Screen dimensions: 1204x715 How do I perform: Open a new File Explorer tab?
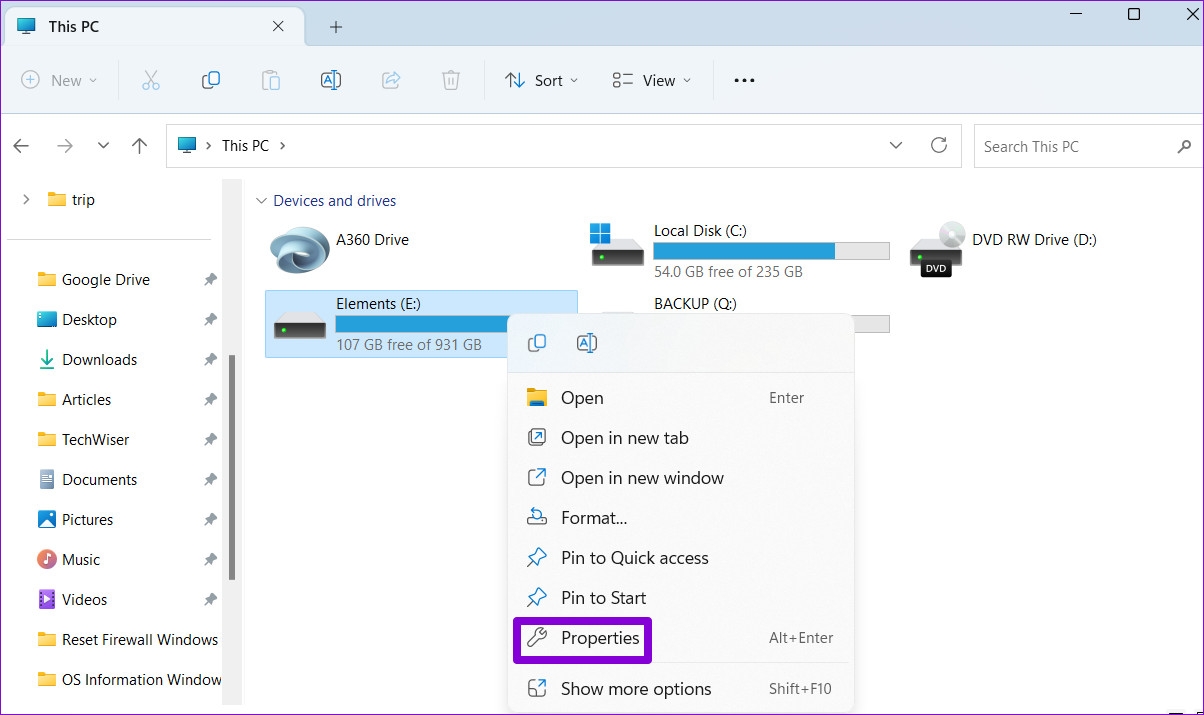335,26
